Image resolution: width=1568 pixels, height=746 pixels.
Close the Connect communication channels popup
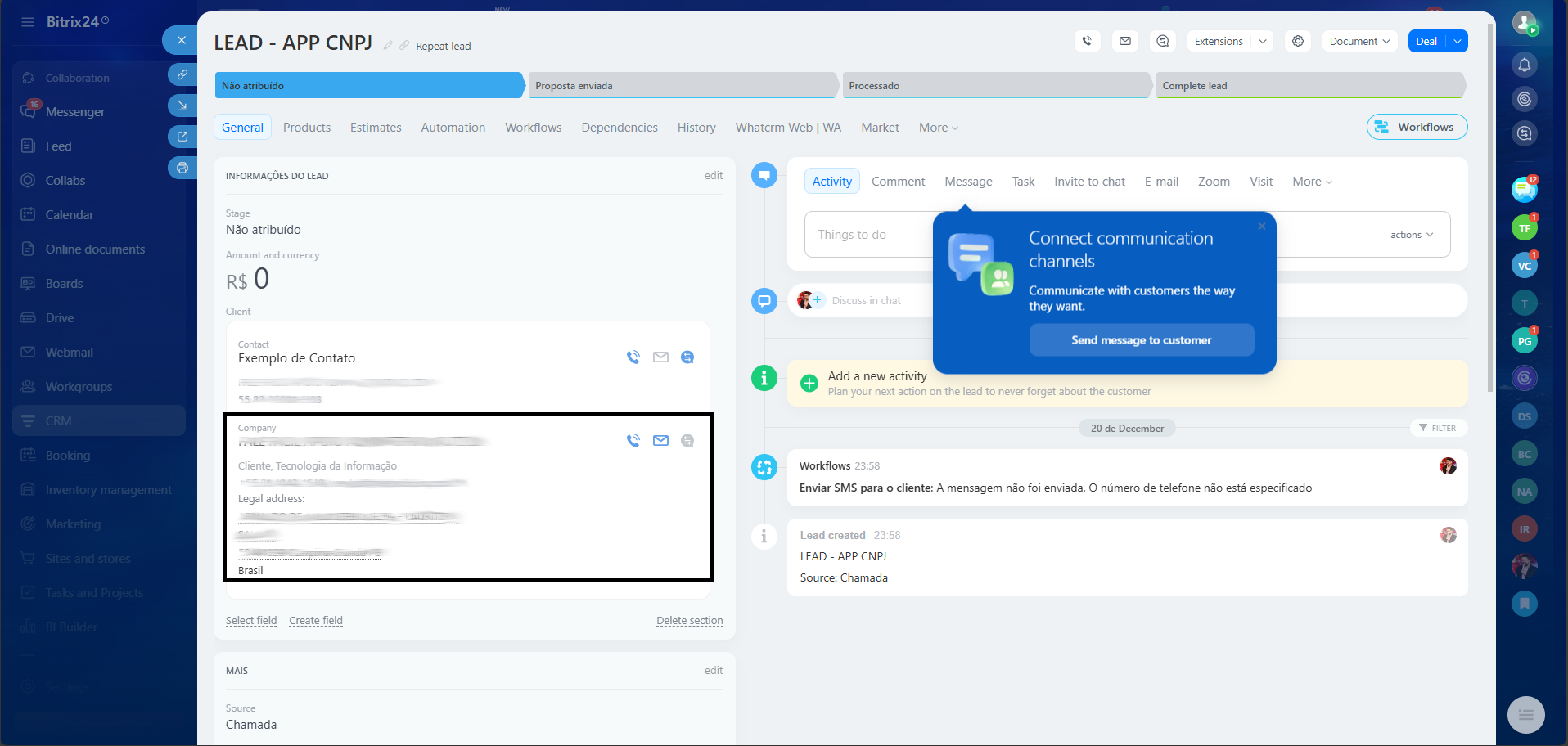coord(1262,227)
